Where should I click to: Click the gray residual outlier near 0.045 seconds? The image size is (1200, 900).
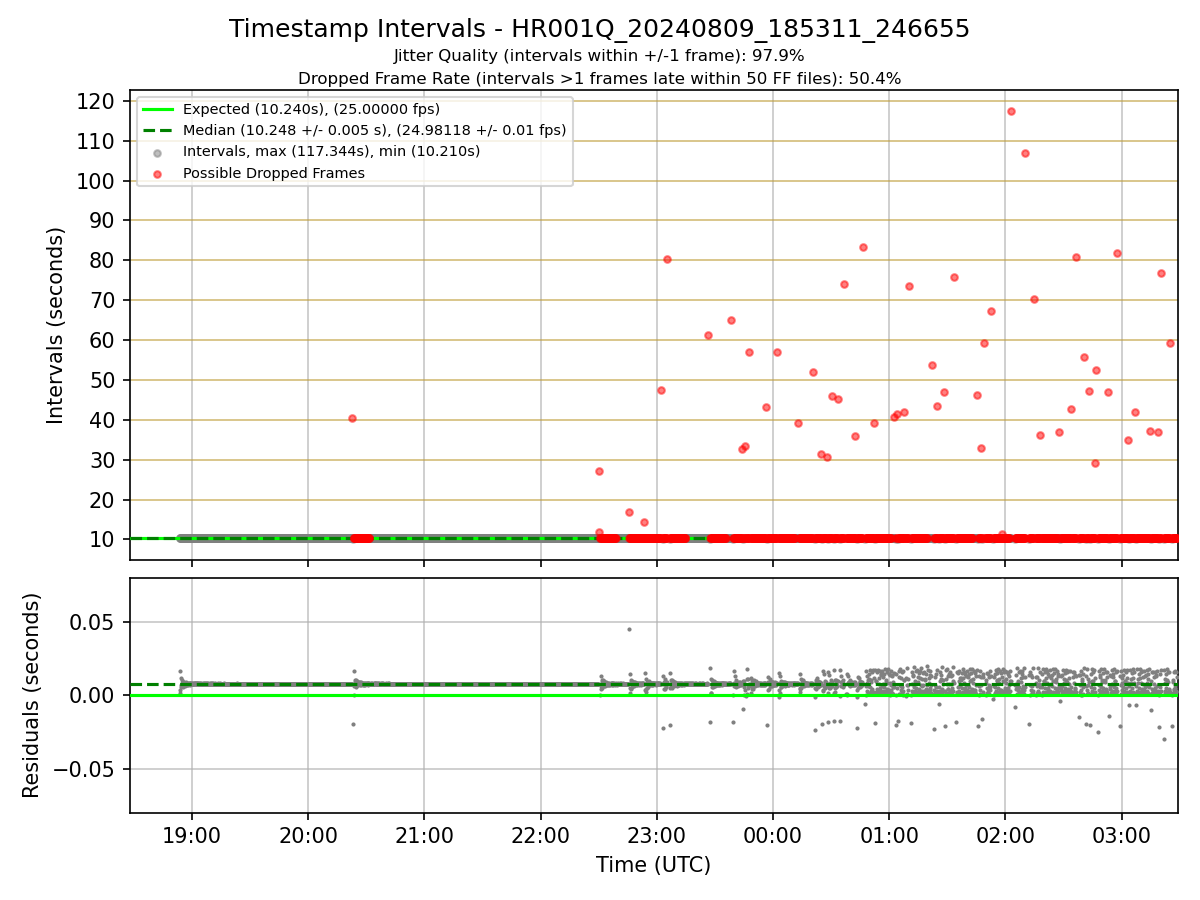point(629,629)
